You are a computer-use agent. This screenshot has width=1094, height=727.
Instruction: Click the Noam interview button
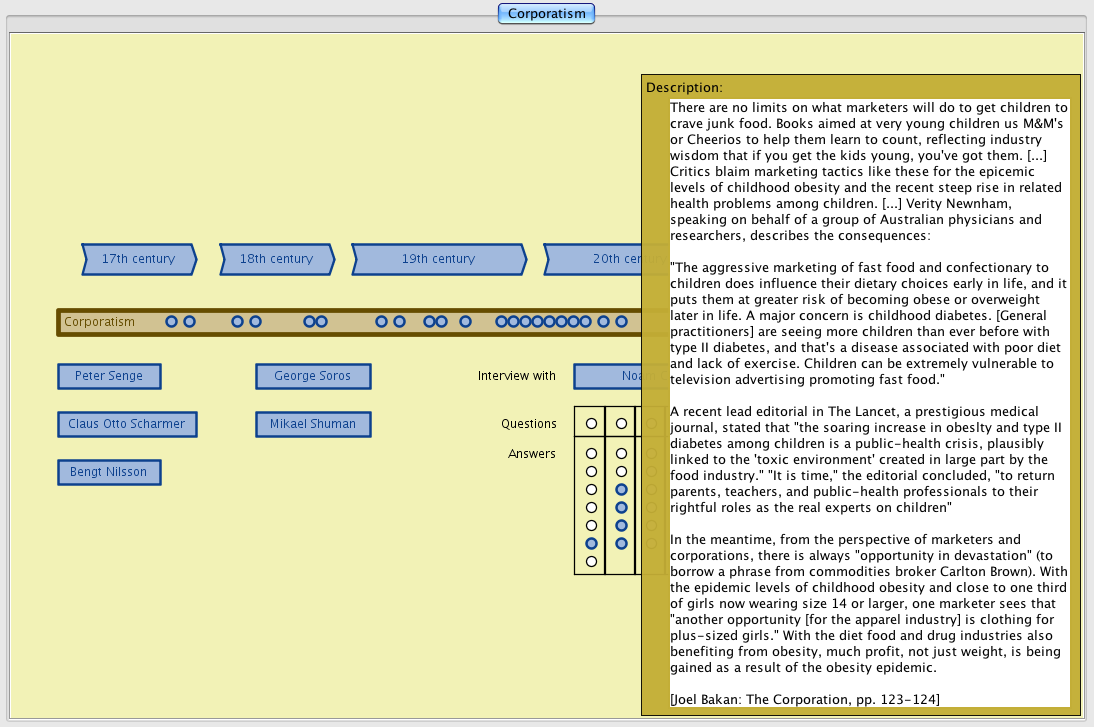(607, 376)
